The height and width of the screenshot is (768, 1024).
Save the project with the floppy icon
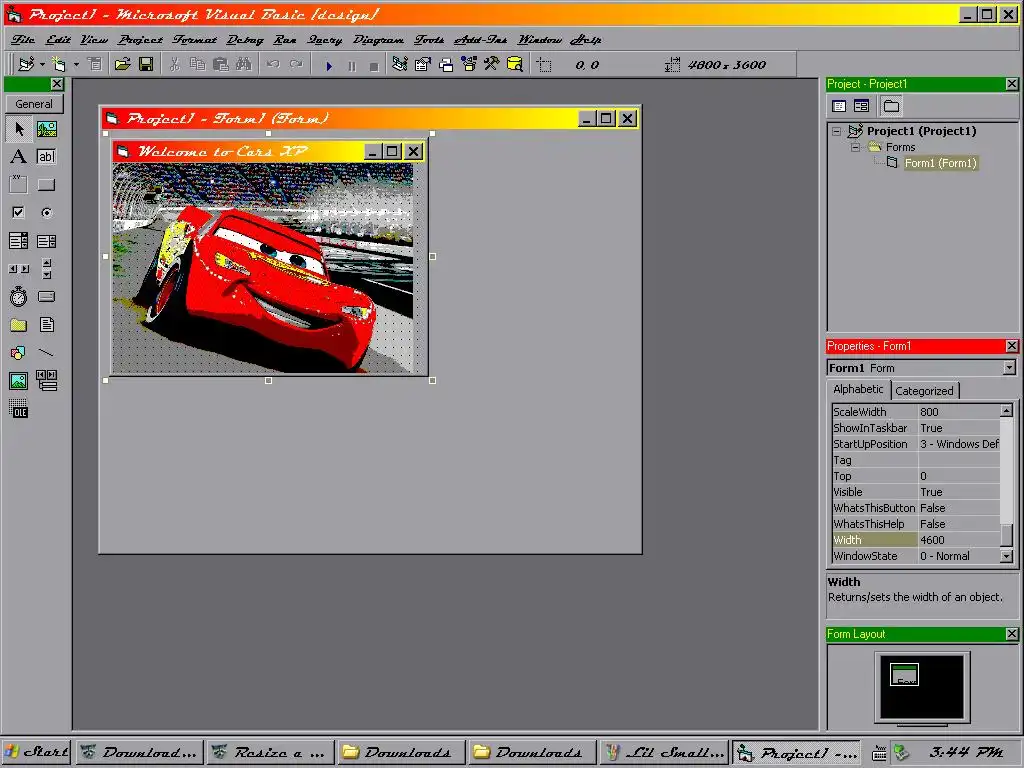(146, 65)
